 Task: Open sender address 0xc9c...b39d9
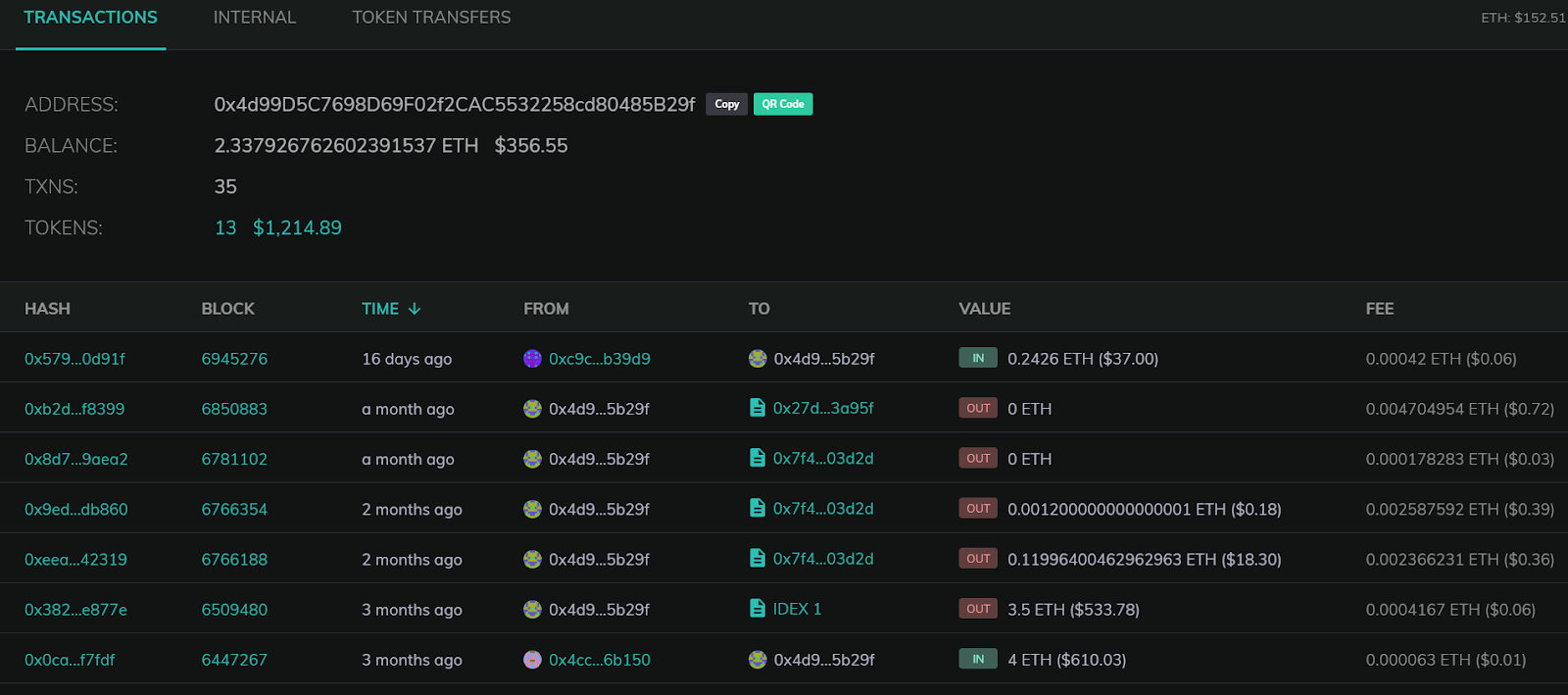(600, 359)
